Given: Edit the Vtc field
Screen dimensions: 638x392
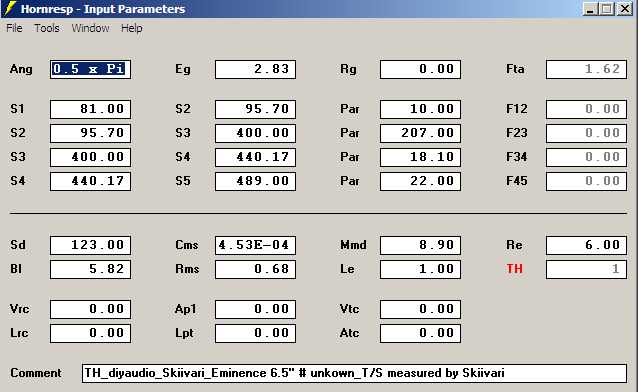Looking at the screenshot, I should (x=420, y=309).
